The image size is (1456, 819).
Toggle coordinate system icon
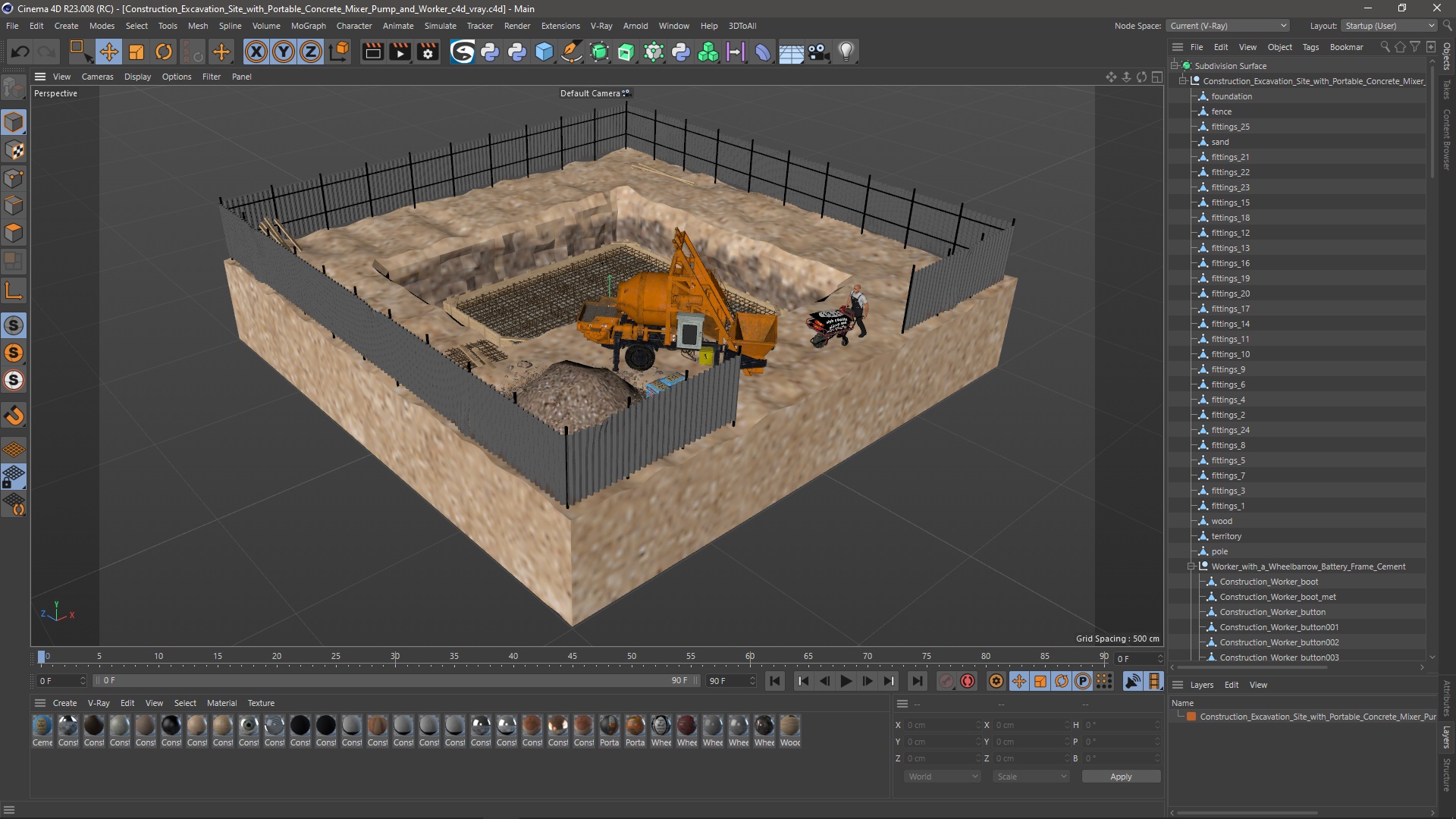[340, 52]
